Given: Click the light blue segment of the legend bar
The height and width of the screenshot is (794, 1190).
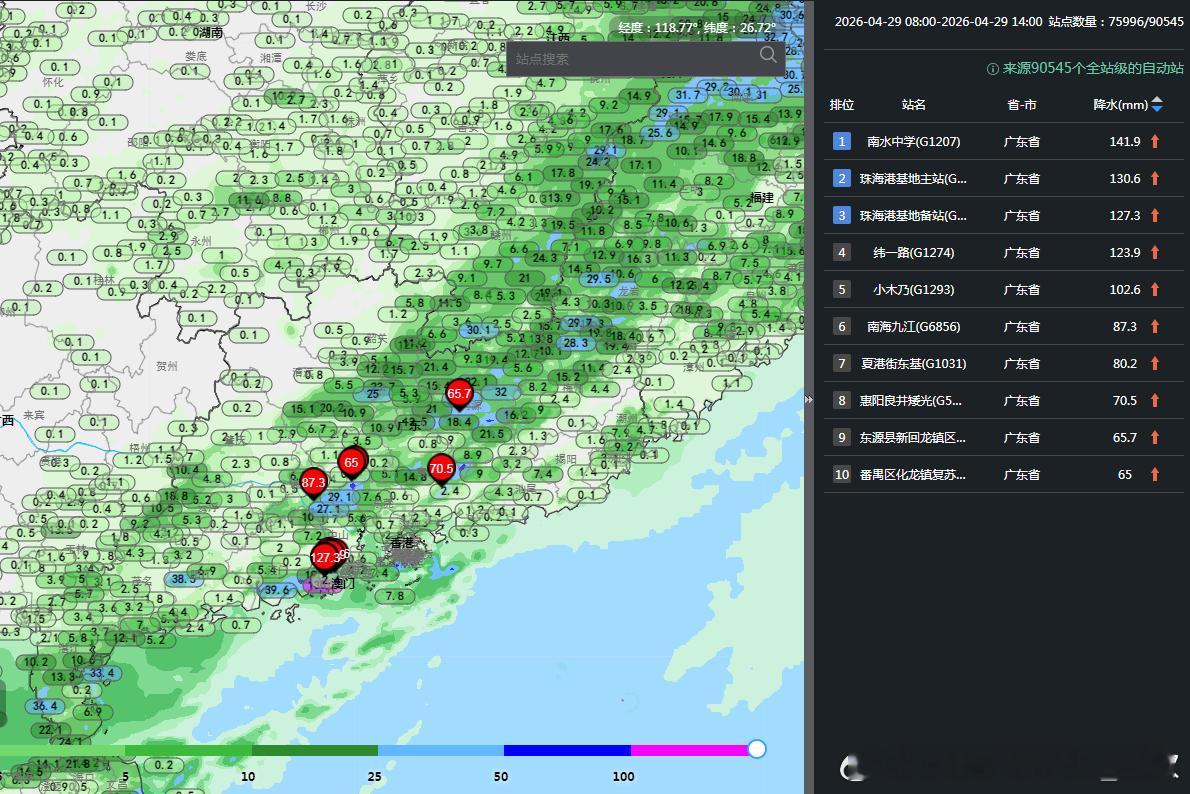Looking at the screenshot, I should pyautogui.click(x=441, y=750).
